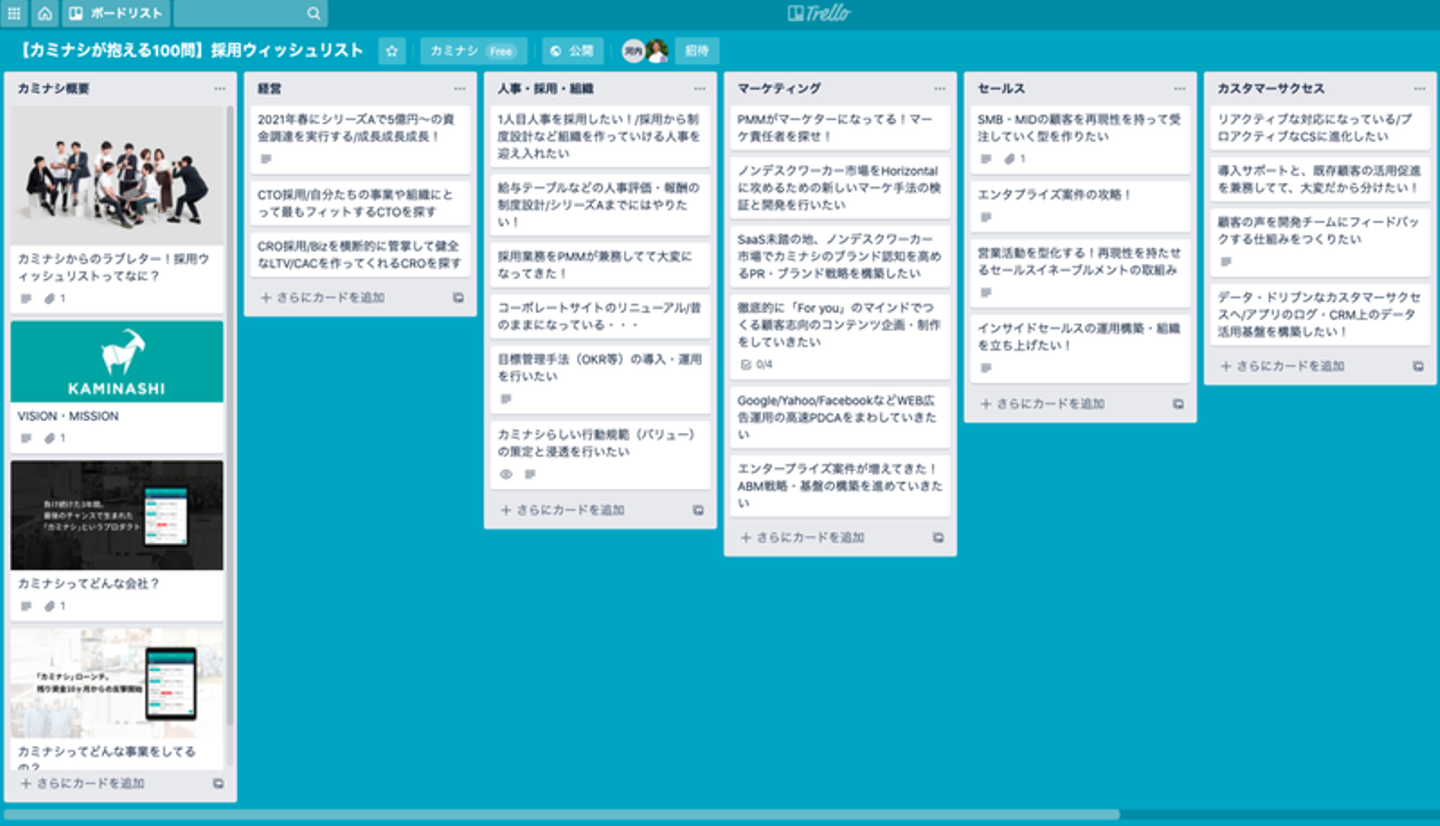The height and width of the screenshot is (826, 1440).
Task: Click description icon on 目標管理手法 OKR card
Action: [x=506, y=399]
